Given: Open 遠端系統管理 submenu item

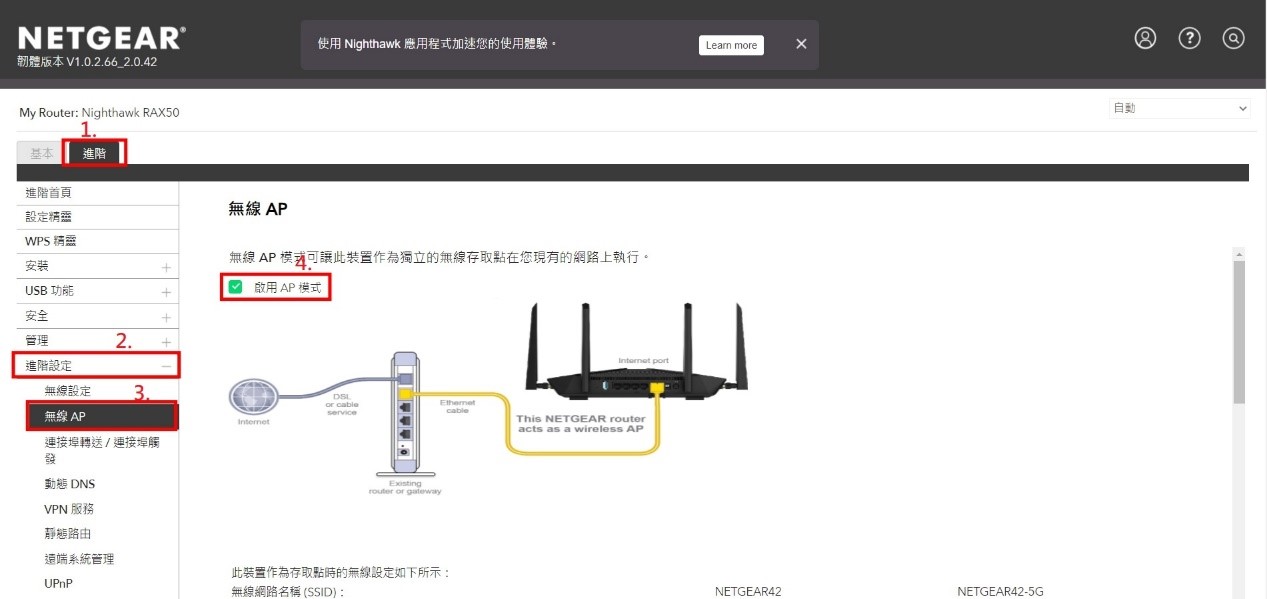Looking at the screenshot, I should tap(80, 559).
